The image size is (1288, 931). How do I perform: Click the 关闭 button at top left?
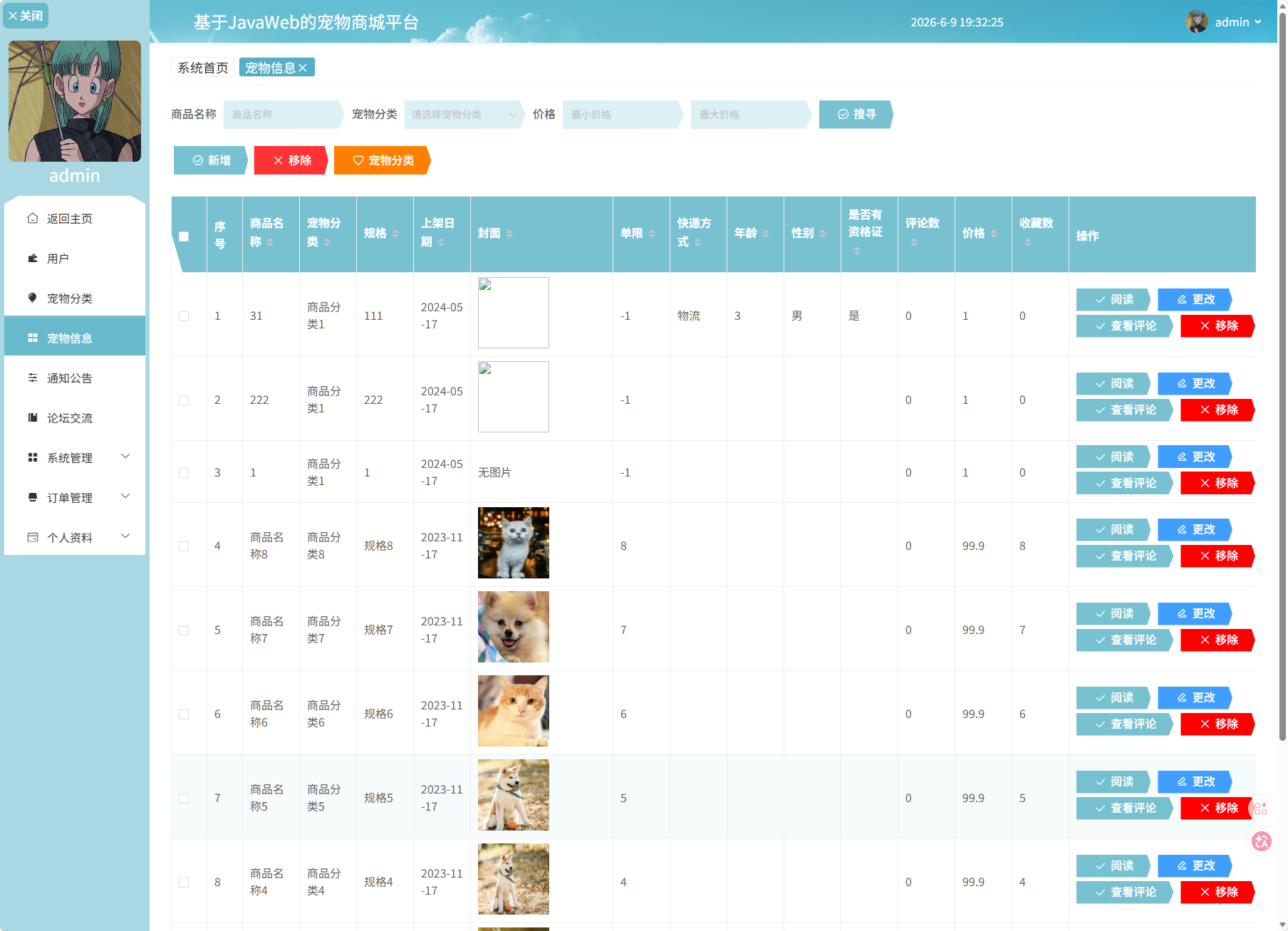[26, 16]
